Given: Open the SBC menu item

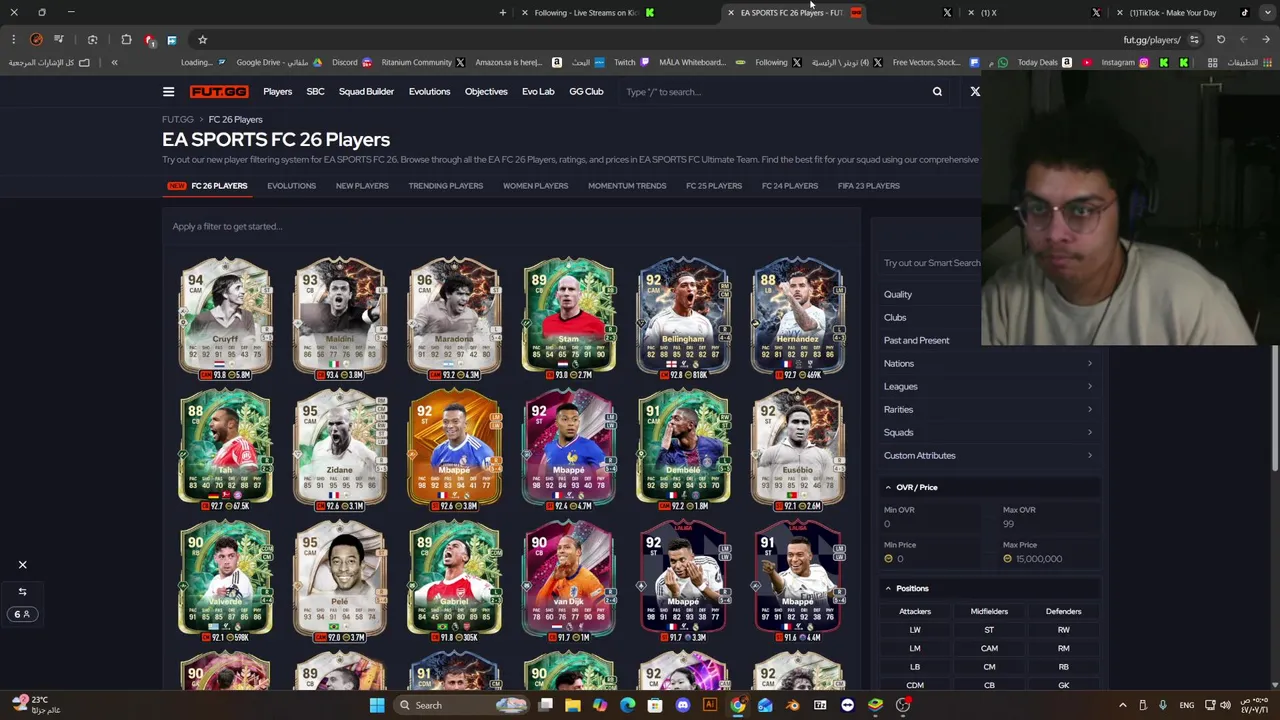Looking at the screenshot, I should pos(315,92).
